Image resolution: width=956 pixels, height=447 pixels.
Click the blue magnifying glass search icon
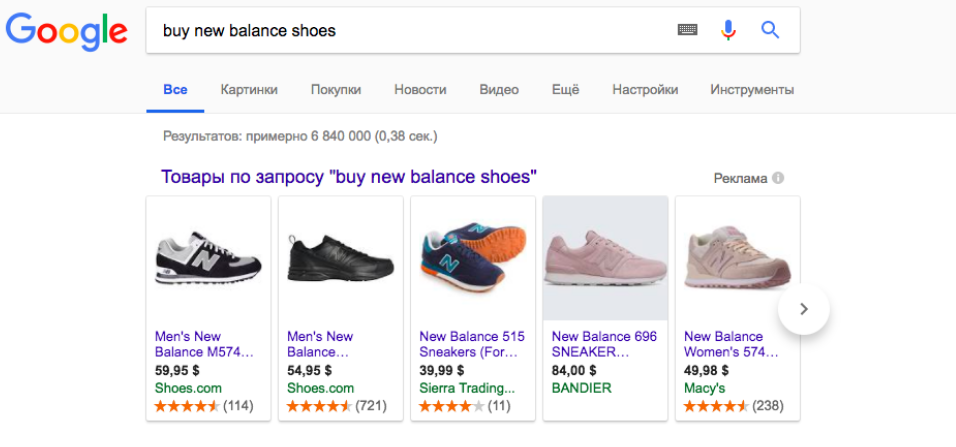[x=769, y=30]
